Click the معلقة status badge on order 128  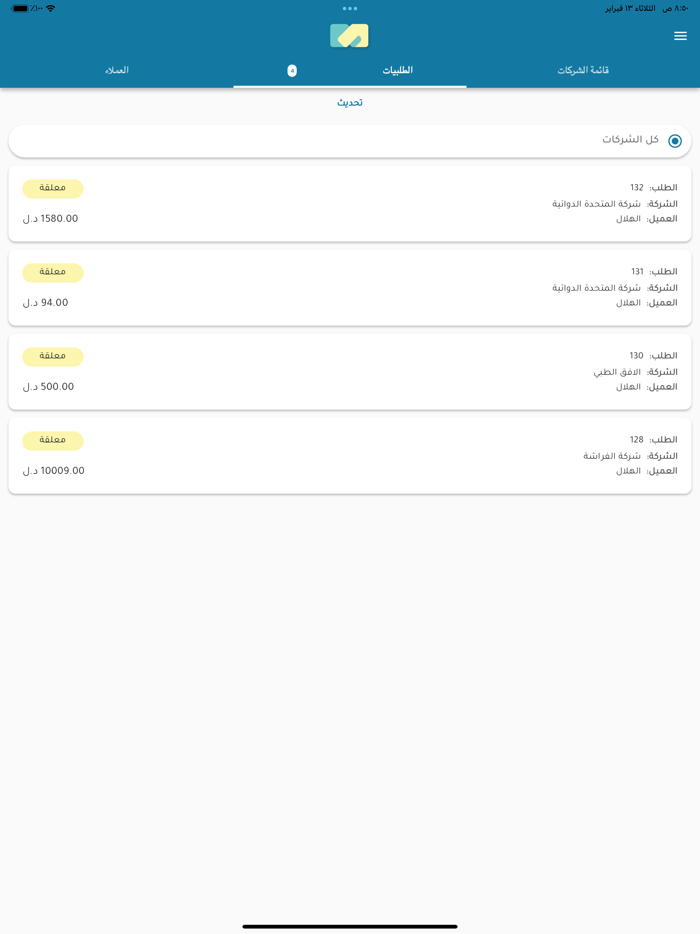[x=52, y=441]
